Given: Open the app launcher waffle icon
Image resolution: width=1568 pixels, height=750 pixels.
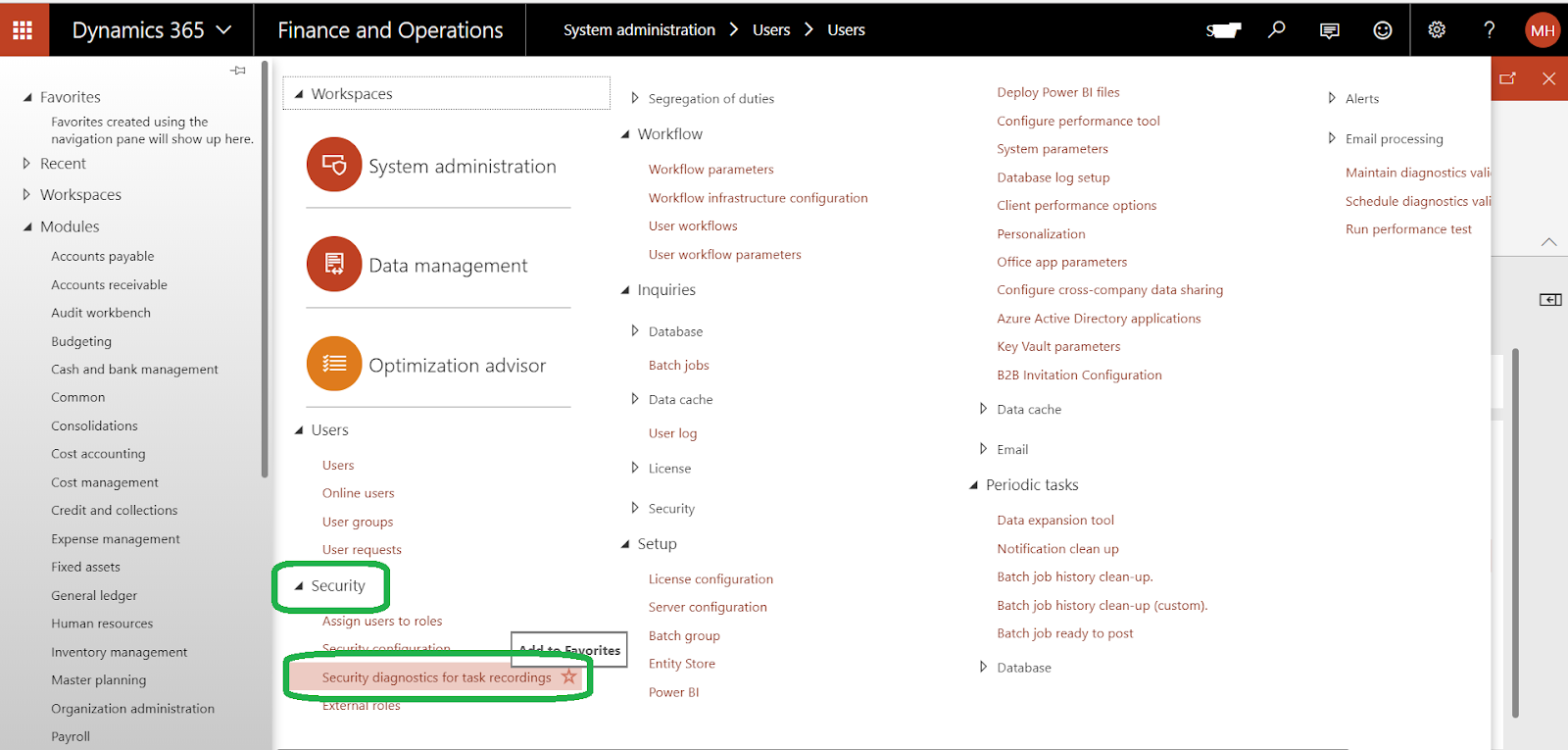Looking at the screenshot, I should coord(23,30).
